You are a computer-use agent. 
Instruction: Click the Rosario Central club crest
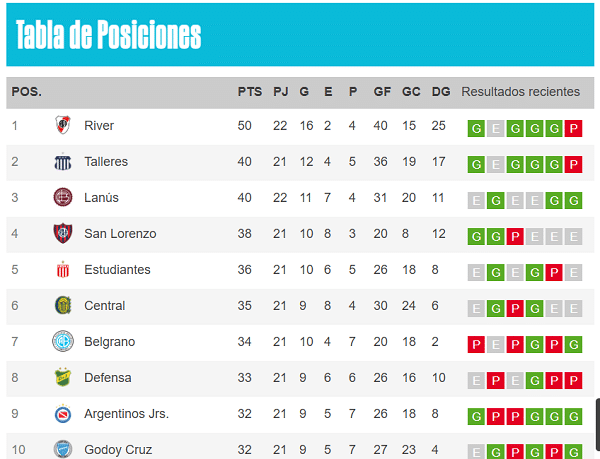63,306
